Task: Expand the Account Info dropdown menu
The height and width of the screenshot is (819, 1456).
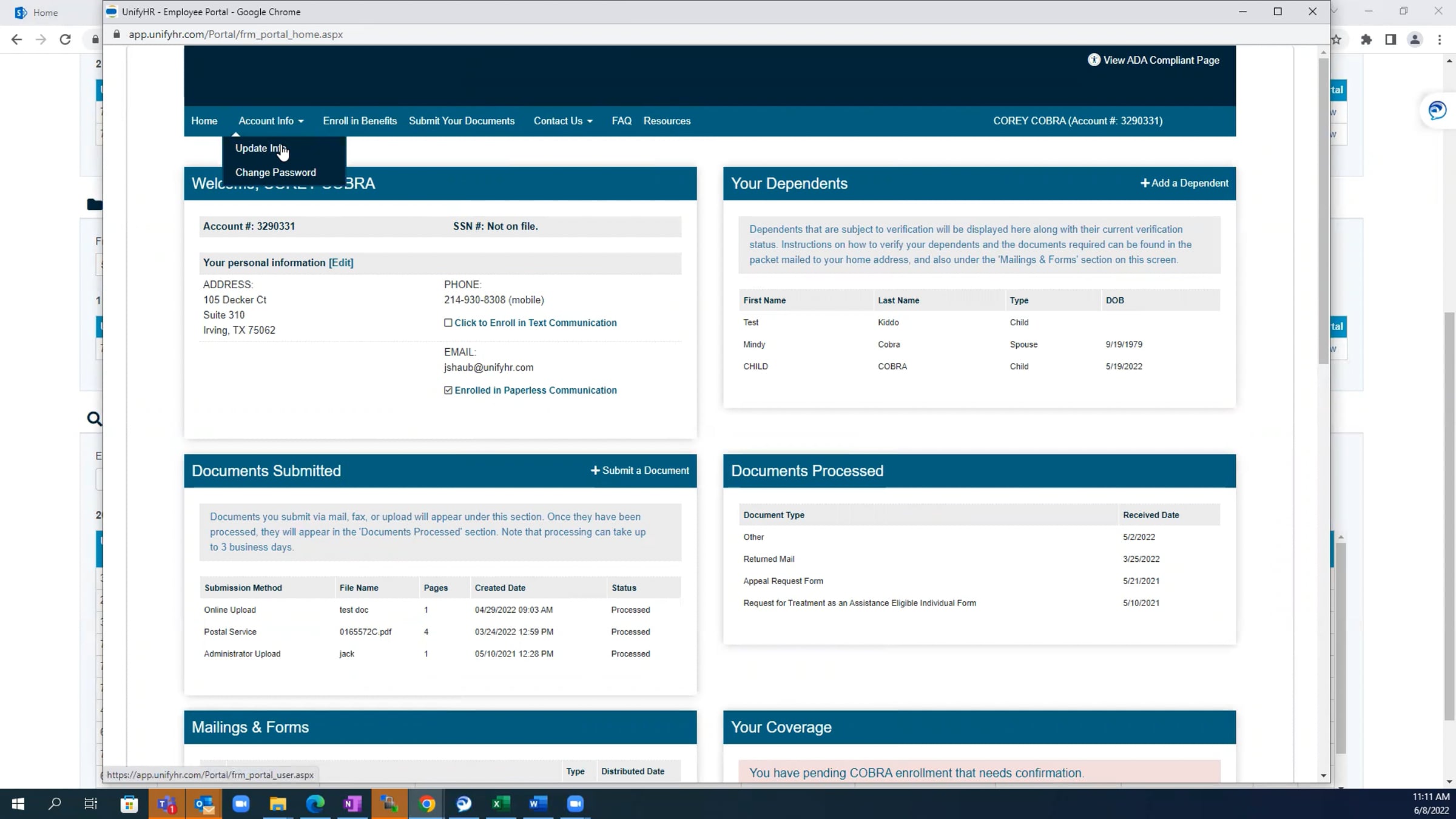Action: pos(271,121)
